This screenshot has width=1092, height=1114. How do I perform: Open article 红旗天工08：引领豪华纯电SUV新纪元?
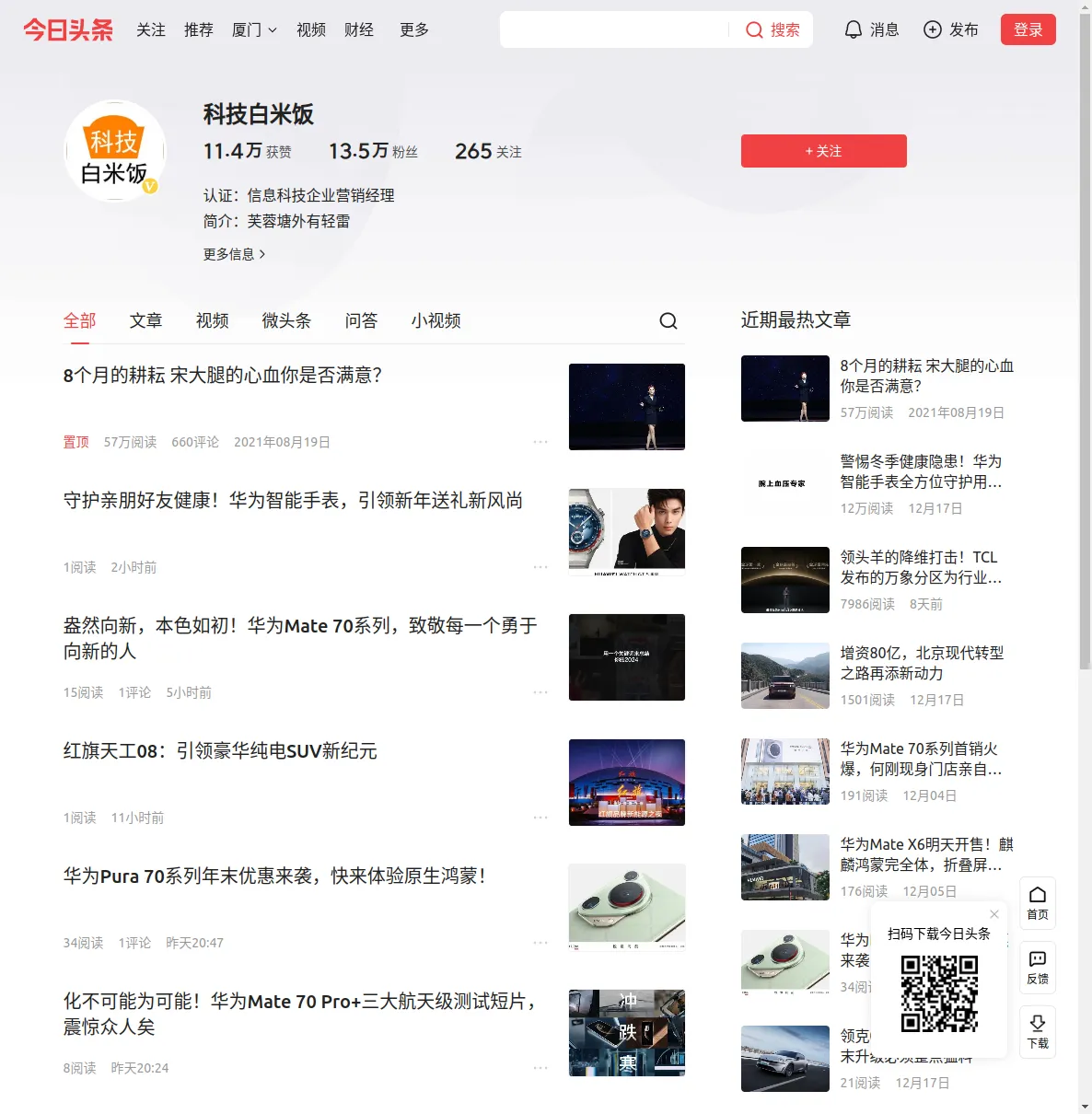point(220,750)
